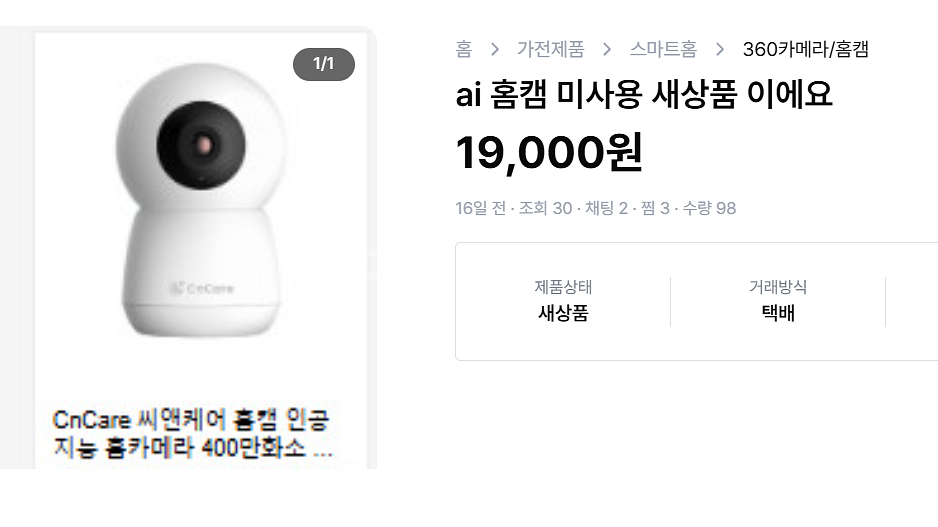Click the CnCare 씨앤케어 홈캠 caption text
Screen dimensions: 938x527
[194, 433]
